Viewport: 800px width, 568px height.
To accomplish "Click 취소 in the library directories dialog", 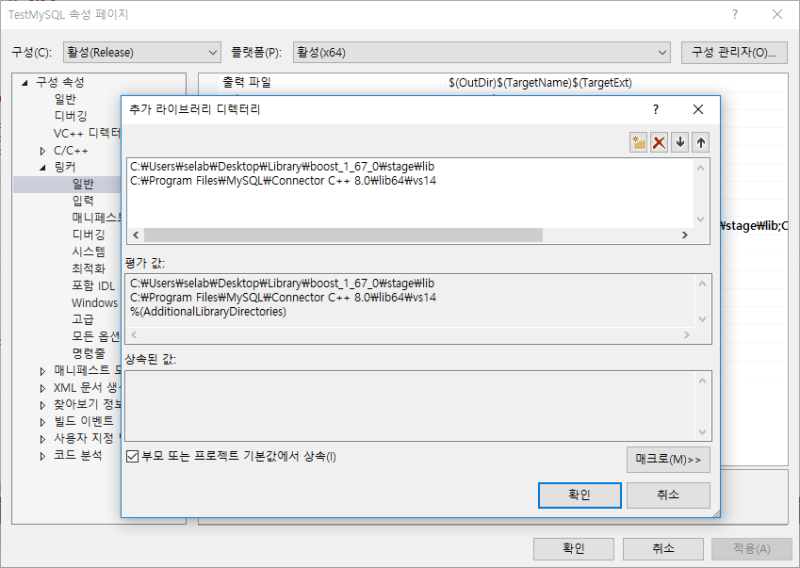I will point(668,495).
